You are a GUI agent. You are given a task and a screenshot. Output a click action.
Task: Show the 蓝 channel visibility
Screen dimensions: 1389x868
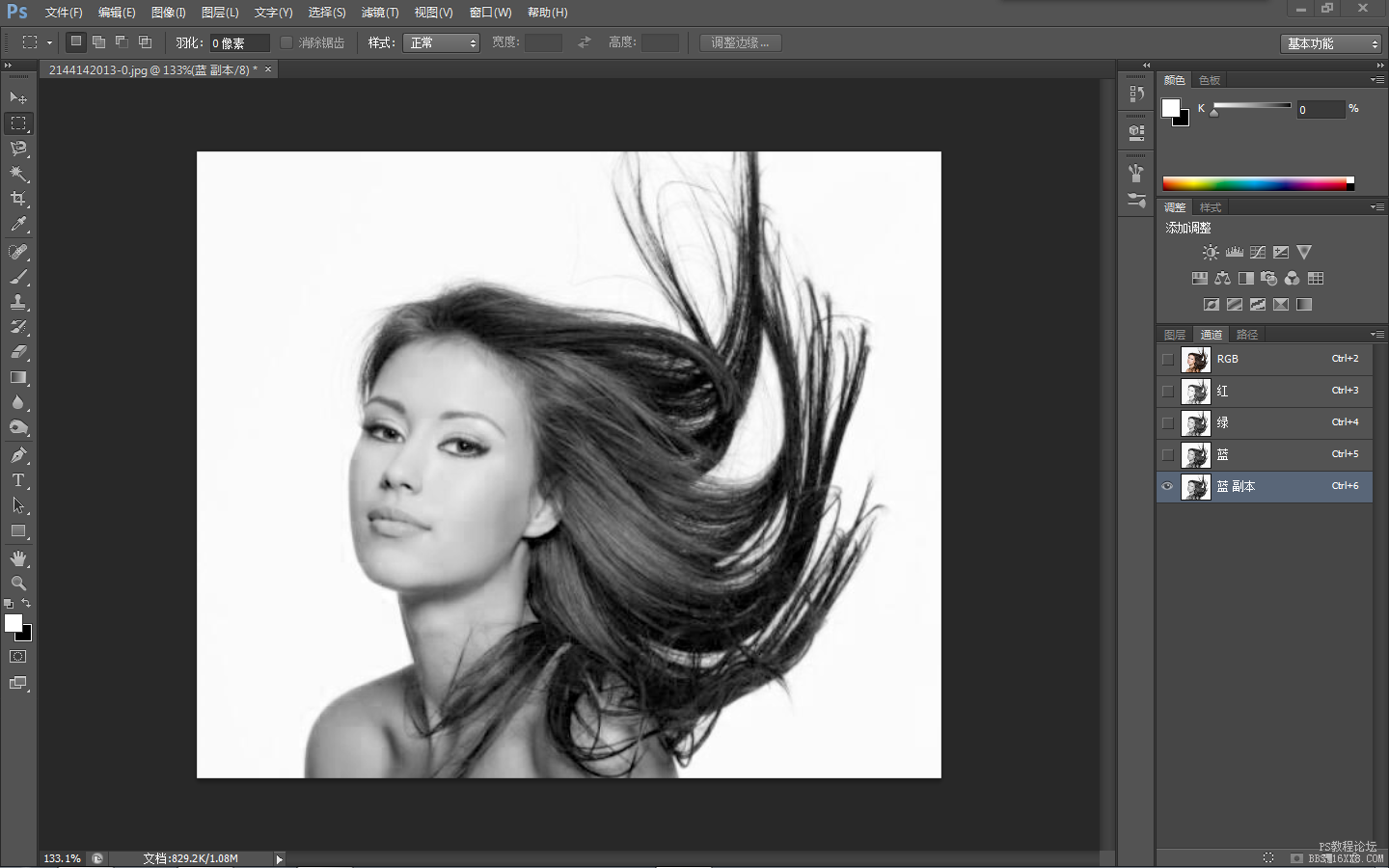click(x=1168, y=454)
